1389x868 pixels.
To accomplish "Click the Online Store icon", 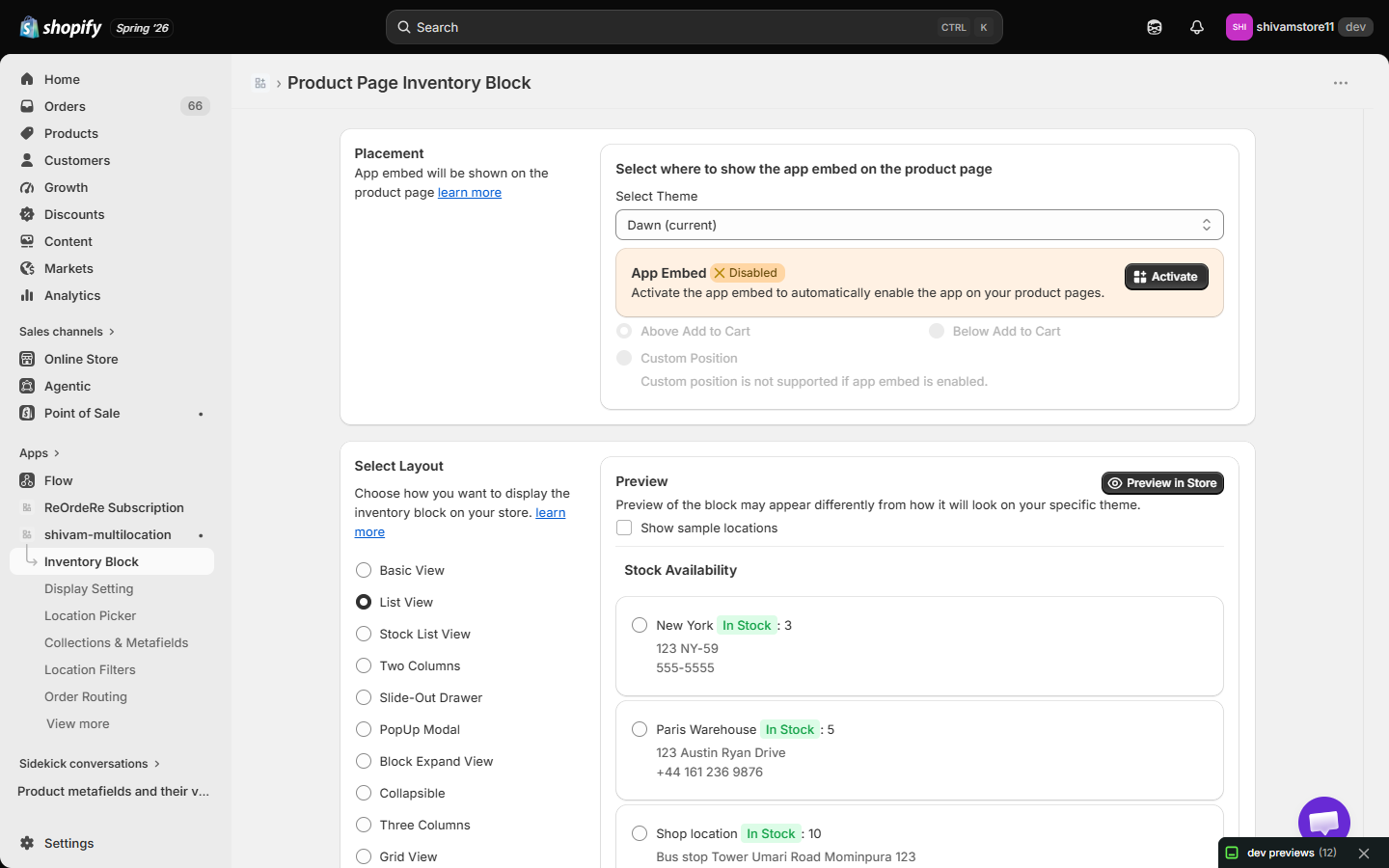I will tap(27, 359).
